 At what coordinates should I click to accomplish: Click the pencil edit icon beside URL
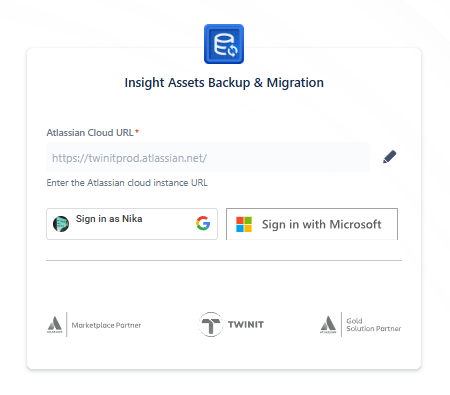pyautogui.click(x=389, y=157)
